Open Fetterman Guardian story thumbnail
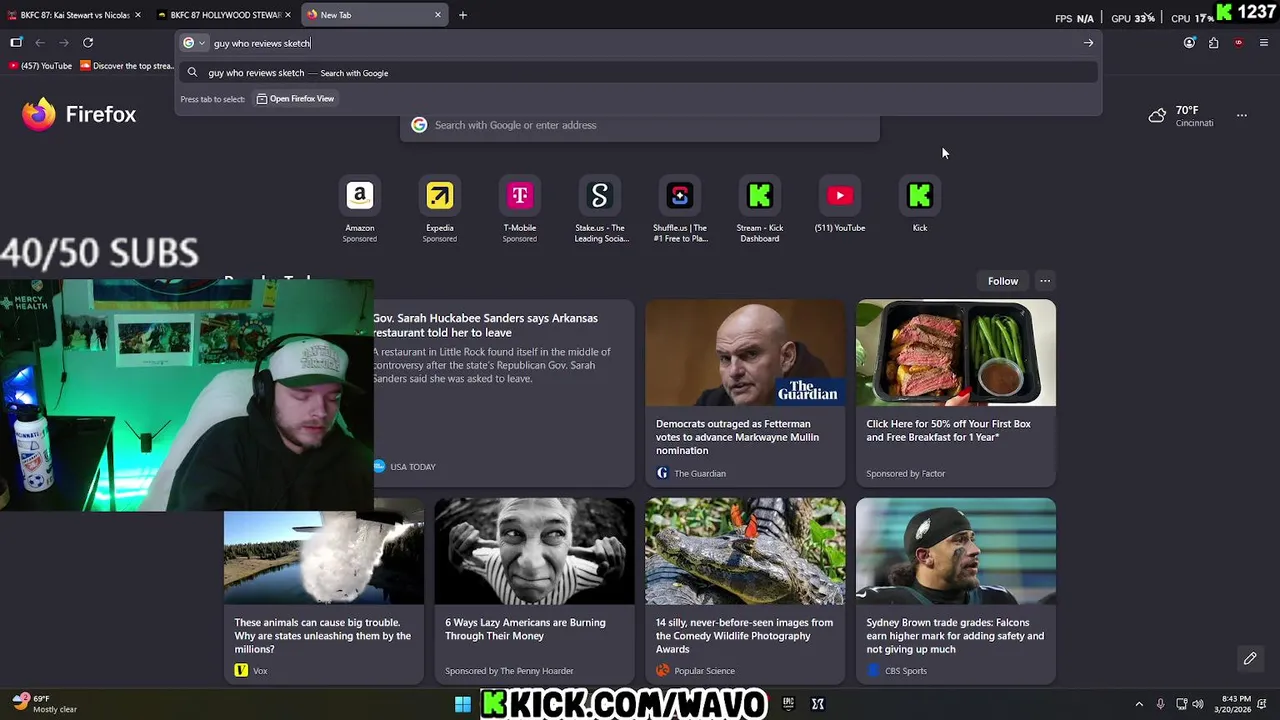1280x720 pixels. coord(745,353)
